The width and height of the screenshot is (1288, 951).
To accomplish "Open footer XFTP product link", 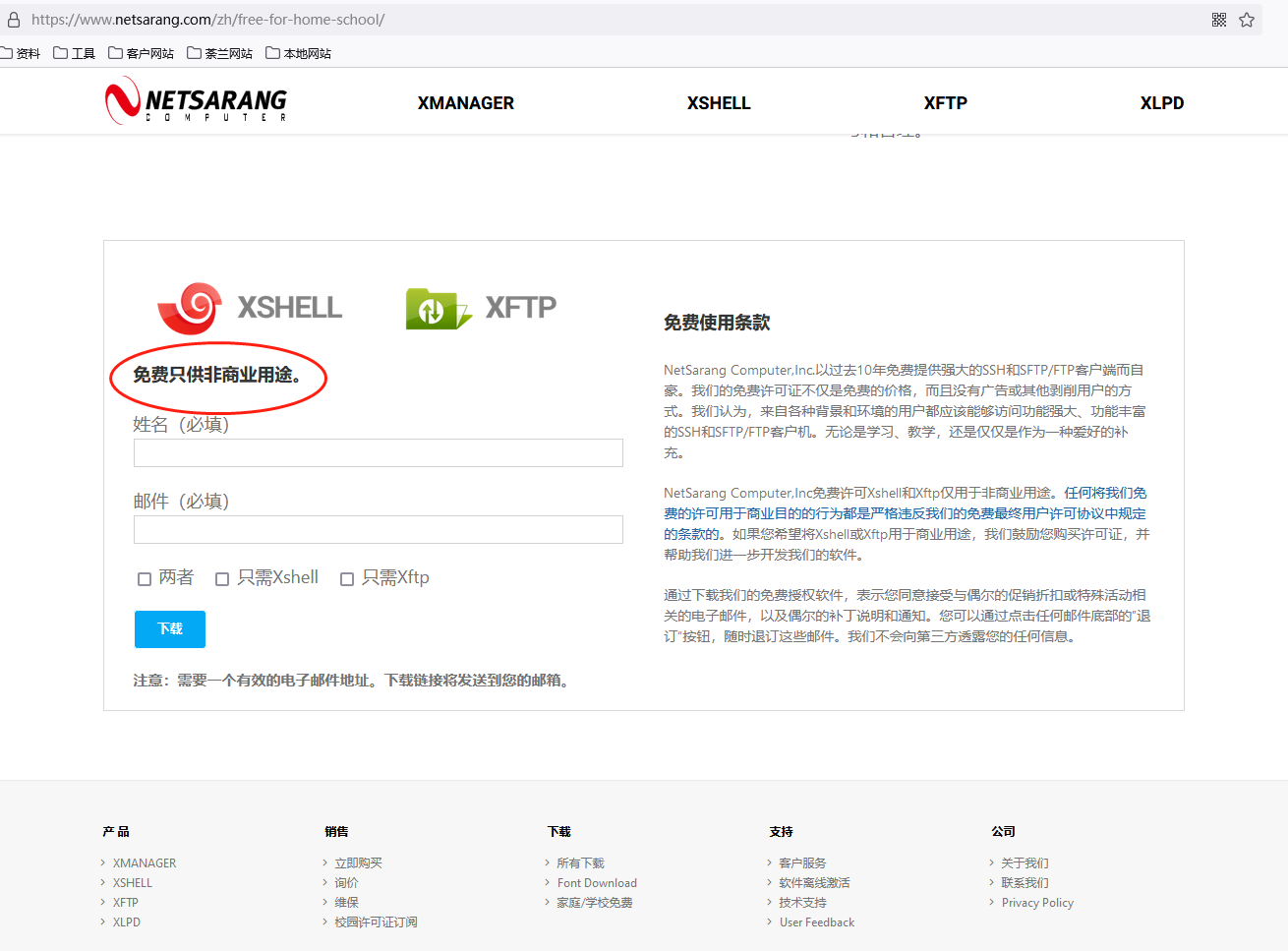I will [x=126, y=903].
